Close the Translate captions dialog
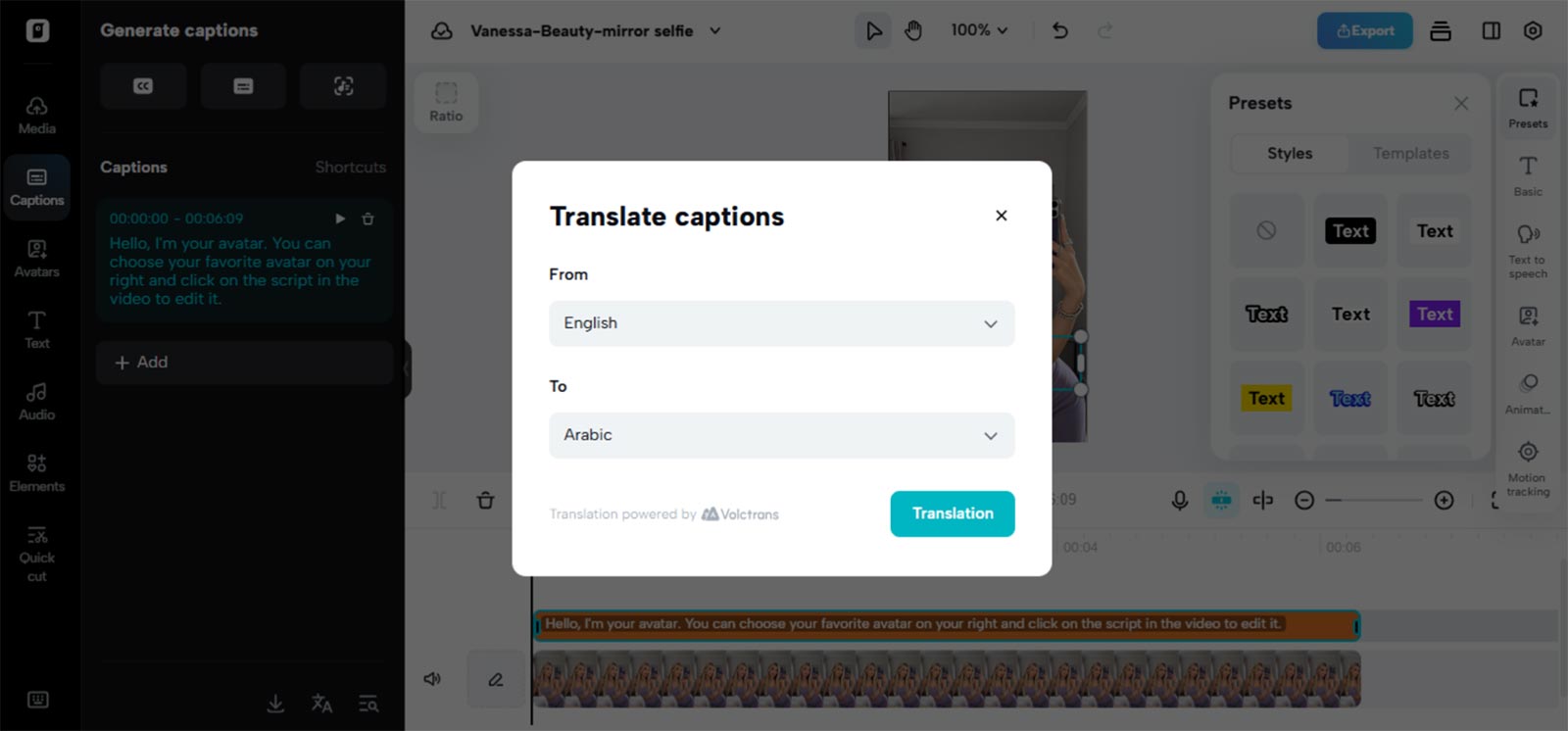The width and height of the screenshot is (1568, 731). tap(1001, 216)
